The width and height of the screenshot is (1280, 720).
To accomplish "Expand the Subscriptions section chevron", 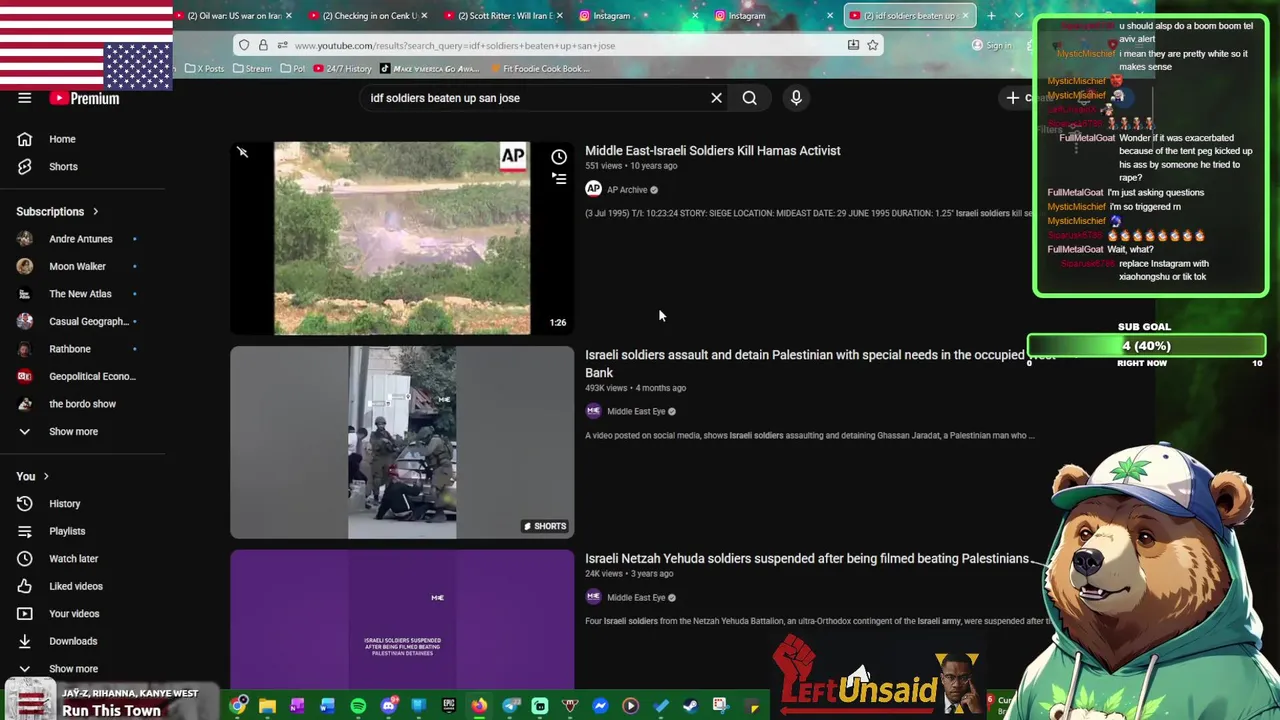I will (95, 212).
